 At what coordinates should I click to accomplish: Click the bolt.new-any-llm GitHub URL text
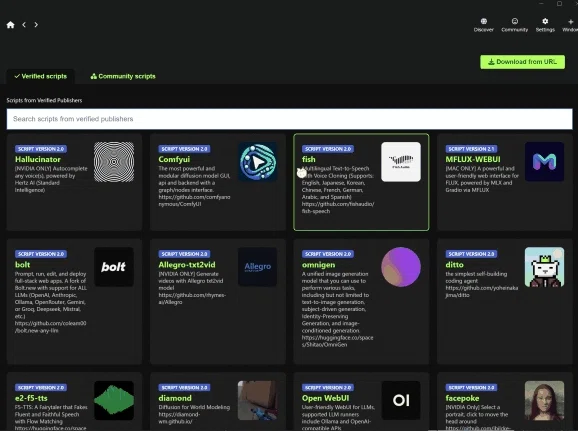pyautogui.click(x=51, y=327)
